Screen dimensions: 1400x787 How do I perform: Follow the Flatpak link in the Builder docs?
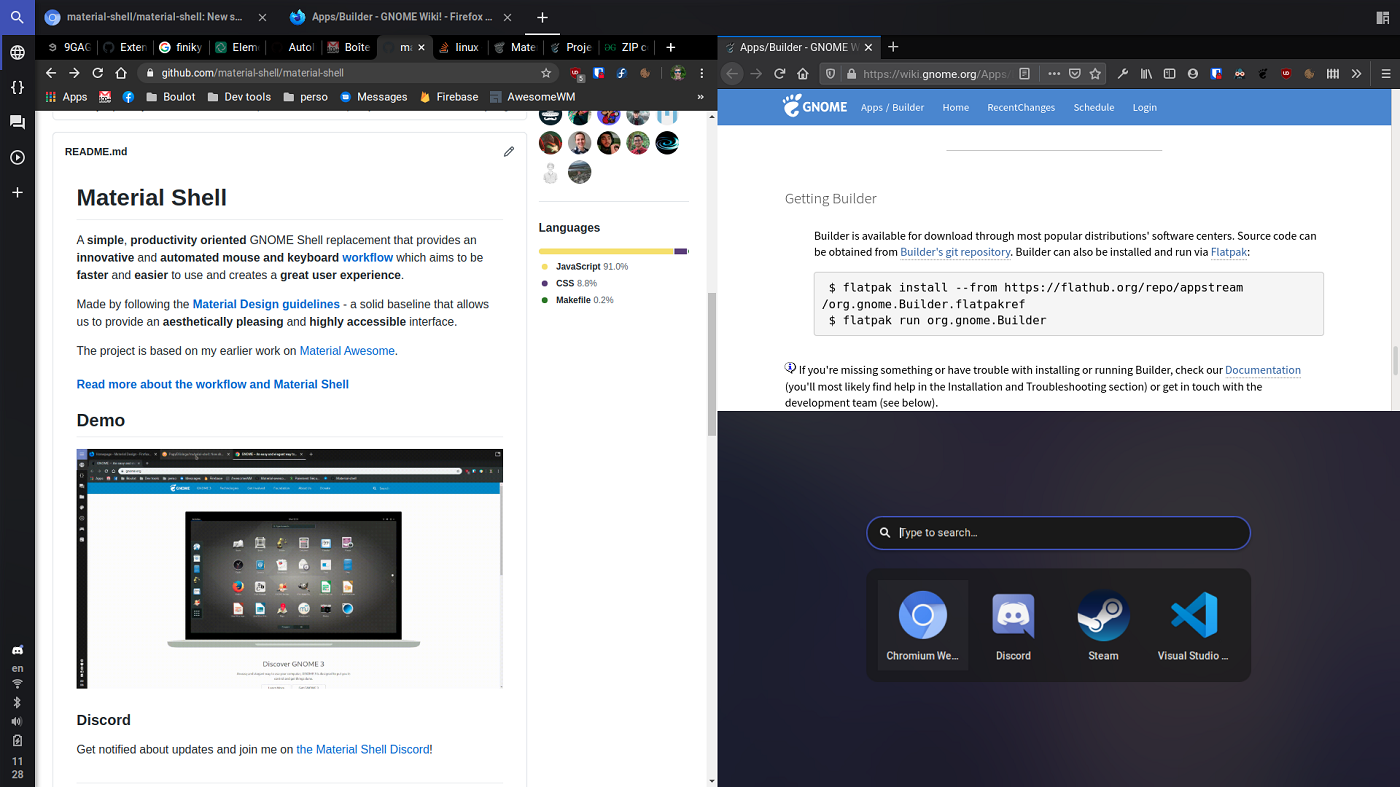(x=1229, y=251)
